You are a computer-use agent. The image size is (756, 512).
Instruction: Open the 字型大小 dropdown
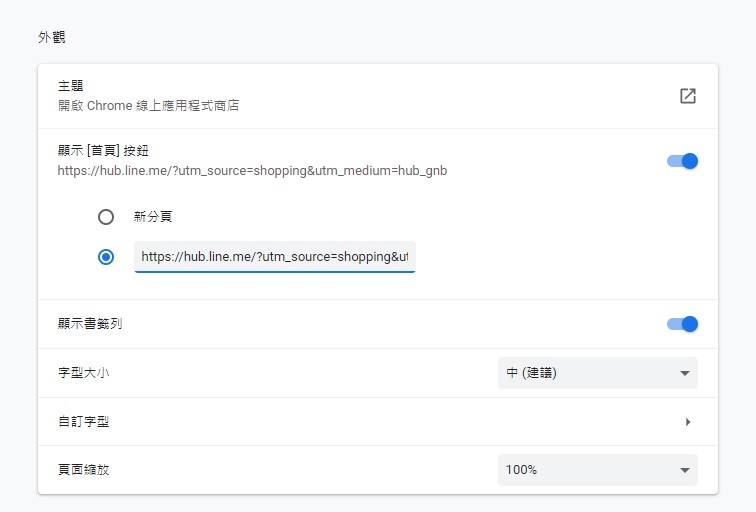click(597, 373)
